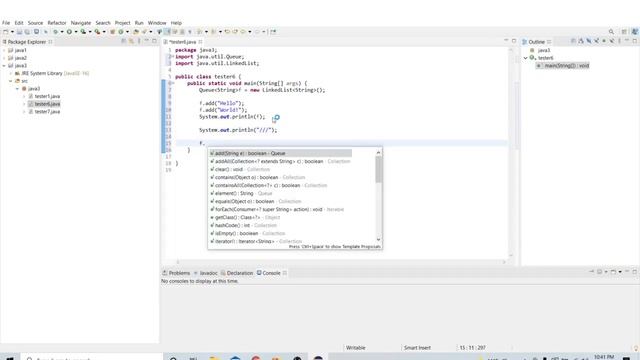Open the Run dropdown arrow

point(76,32)
